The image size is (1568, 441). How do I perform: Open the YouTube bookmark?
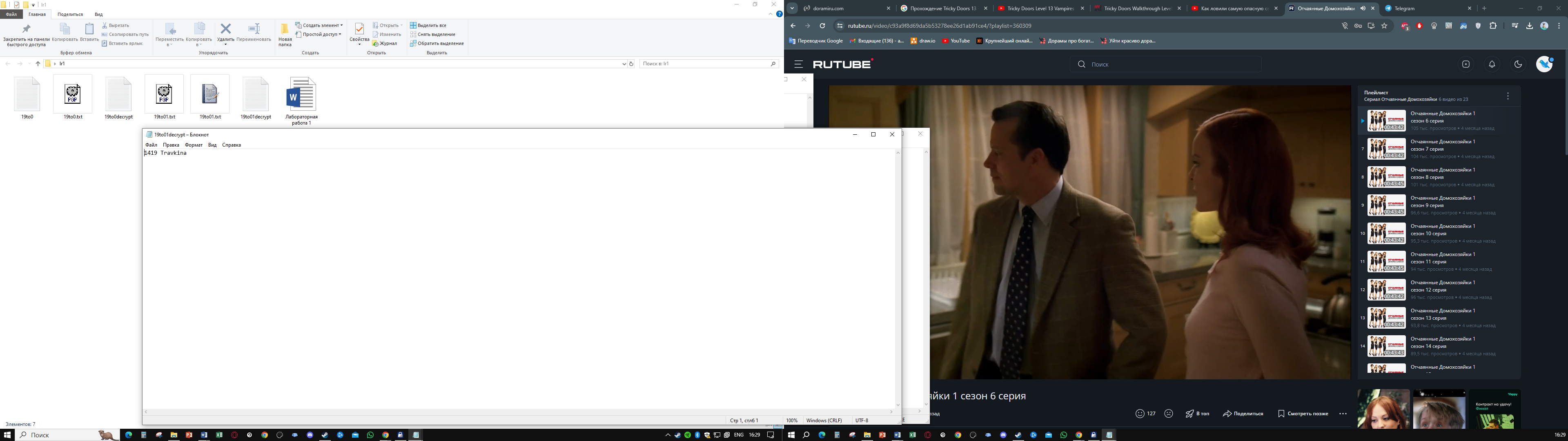pyautogui.click(x=955, y=41)
